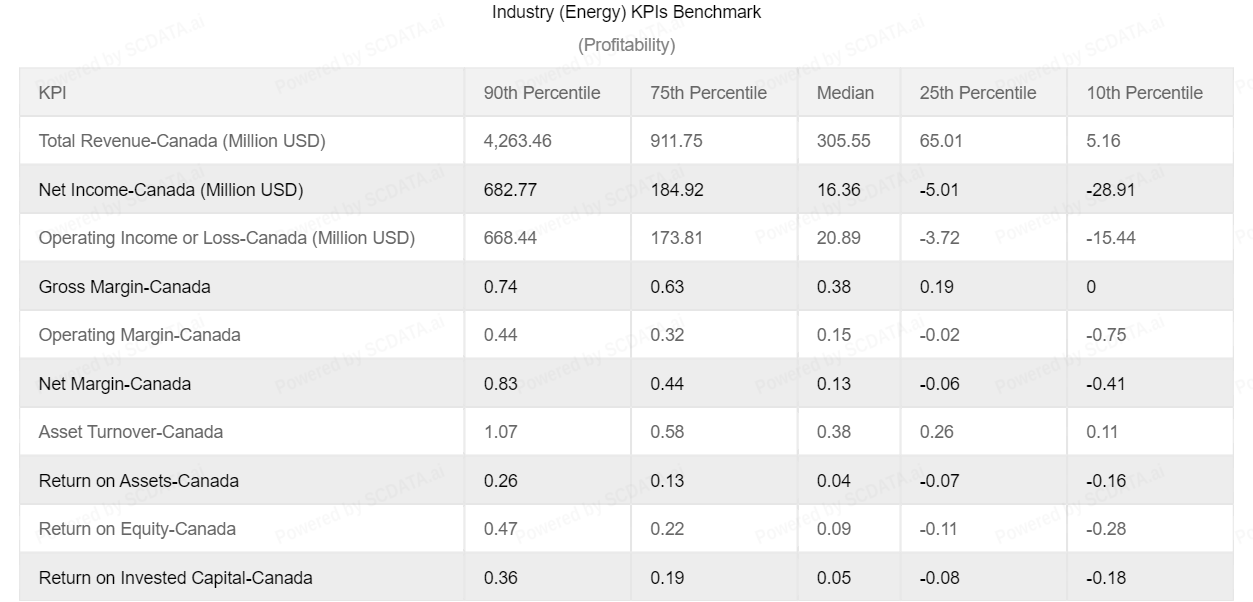
Task: Click the Median column header
Action: point(845,93)
